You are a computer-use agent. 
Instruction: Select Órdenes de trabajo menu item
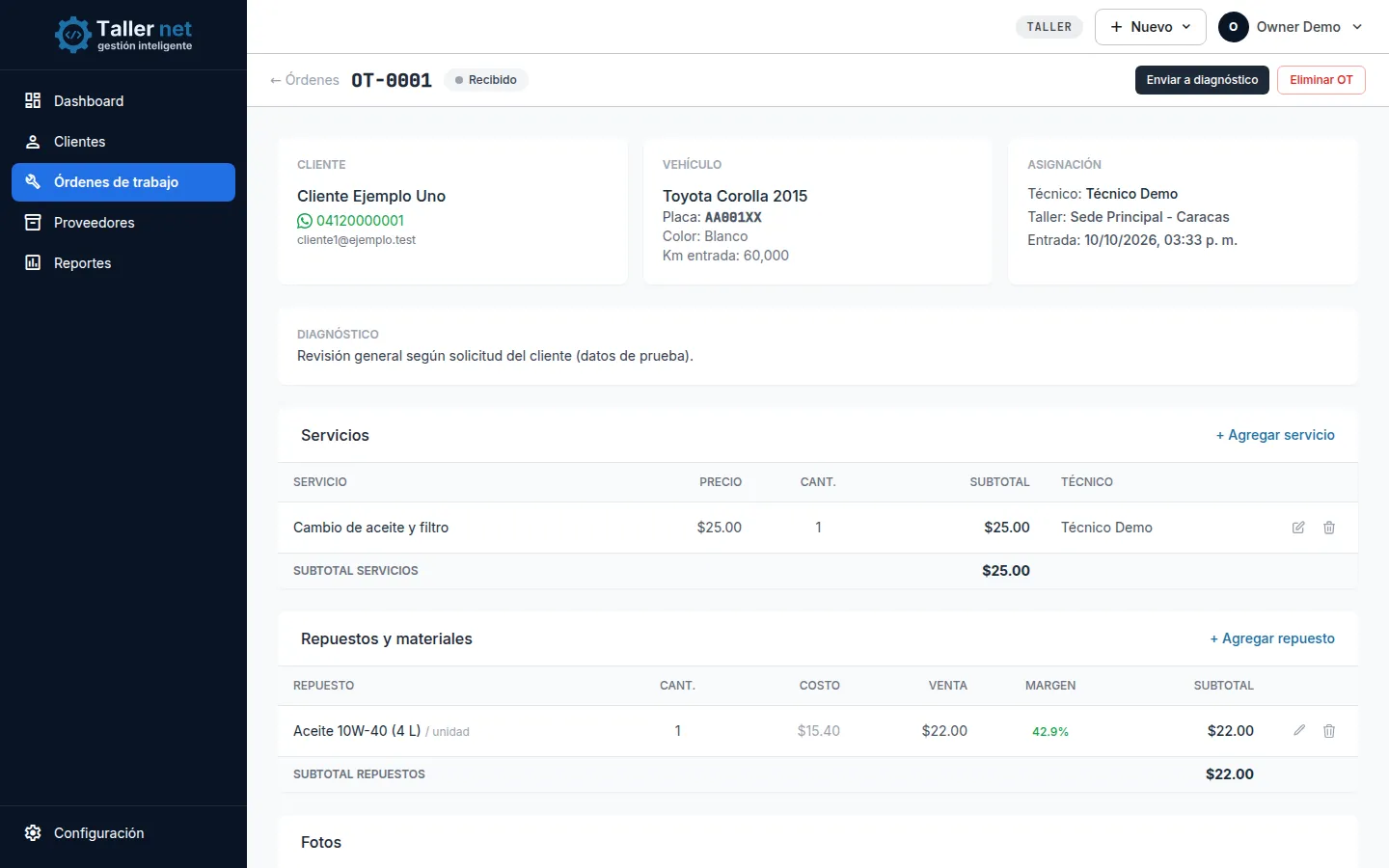(x=123, y=182)
